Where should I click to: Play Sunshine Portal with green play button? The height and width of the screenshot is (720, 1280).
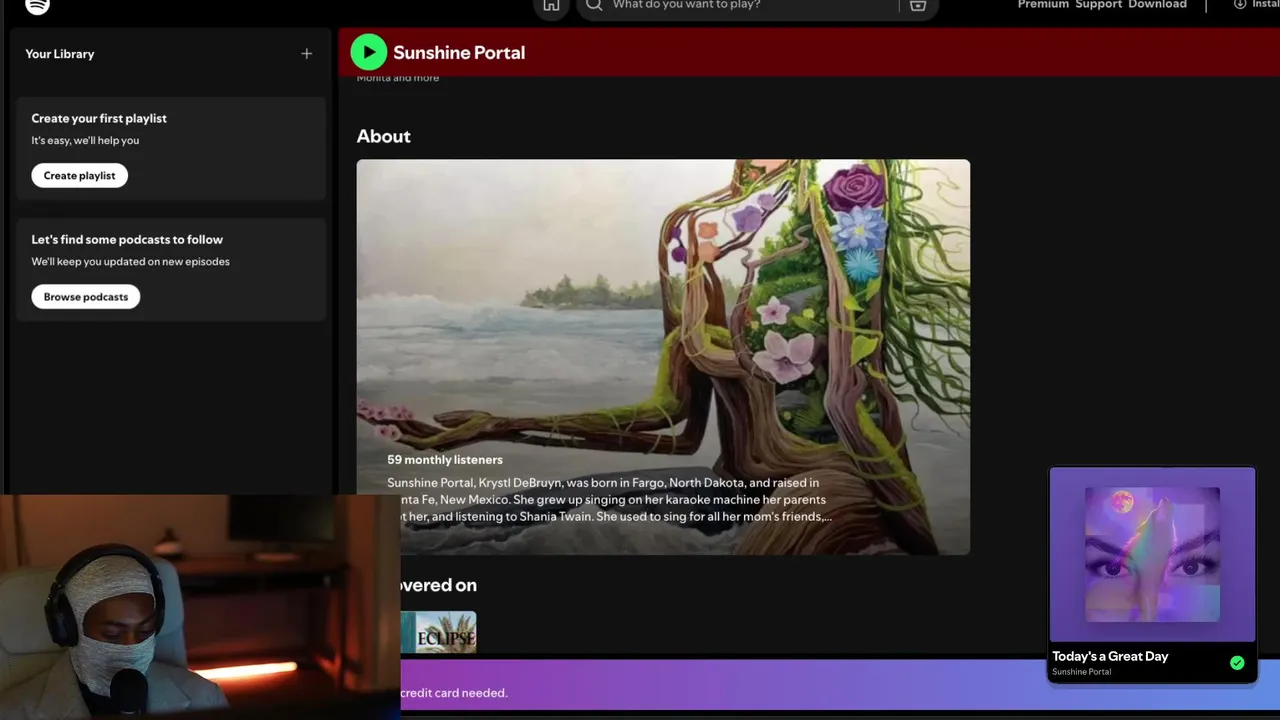pos(368,52)
